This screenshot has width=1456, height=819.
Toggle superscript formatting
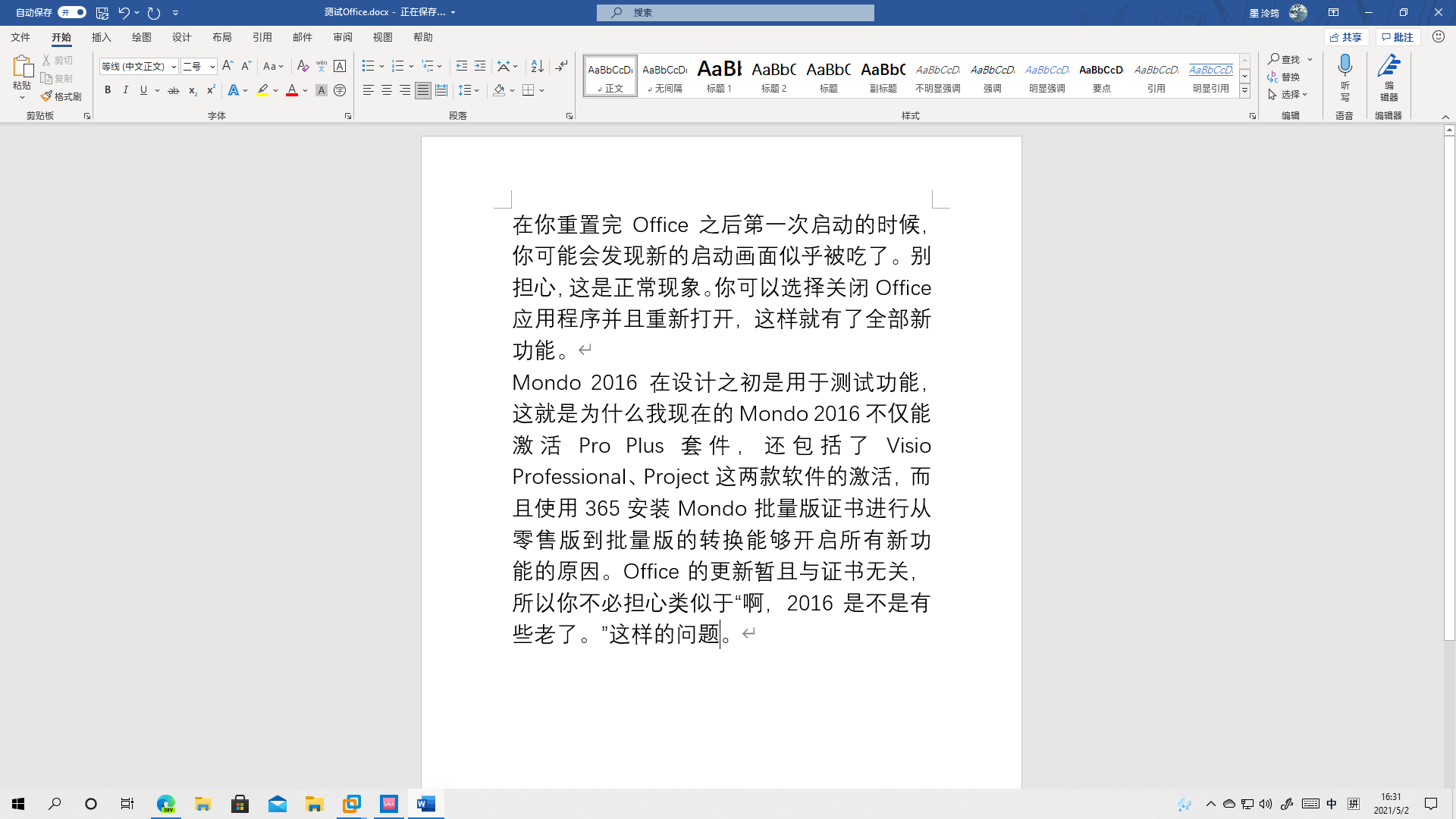pyautogui.click(x=211, y=90)
